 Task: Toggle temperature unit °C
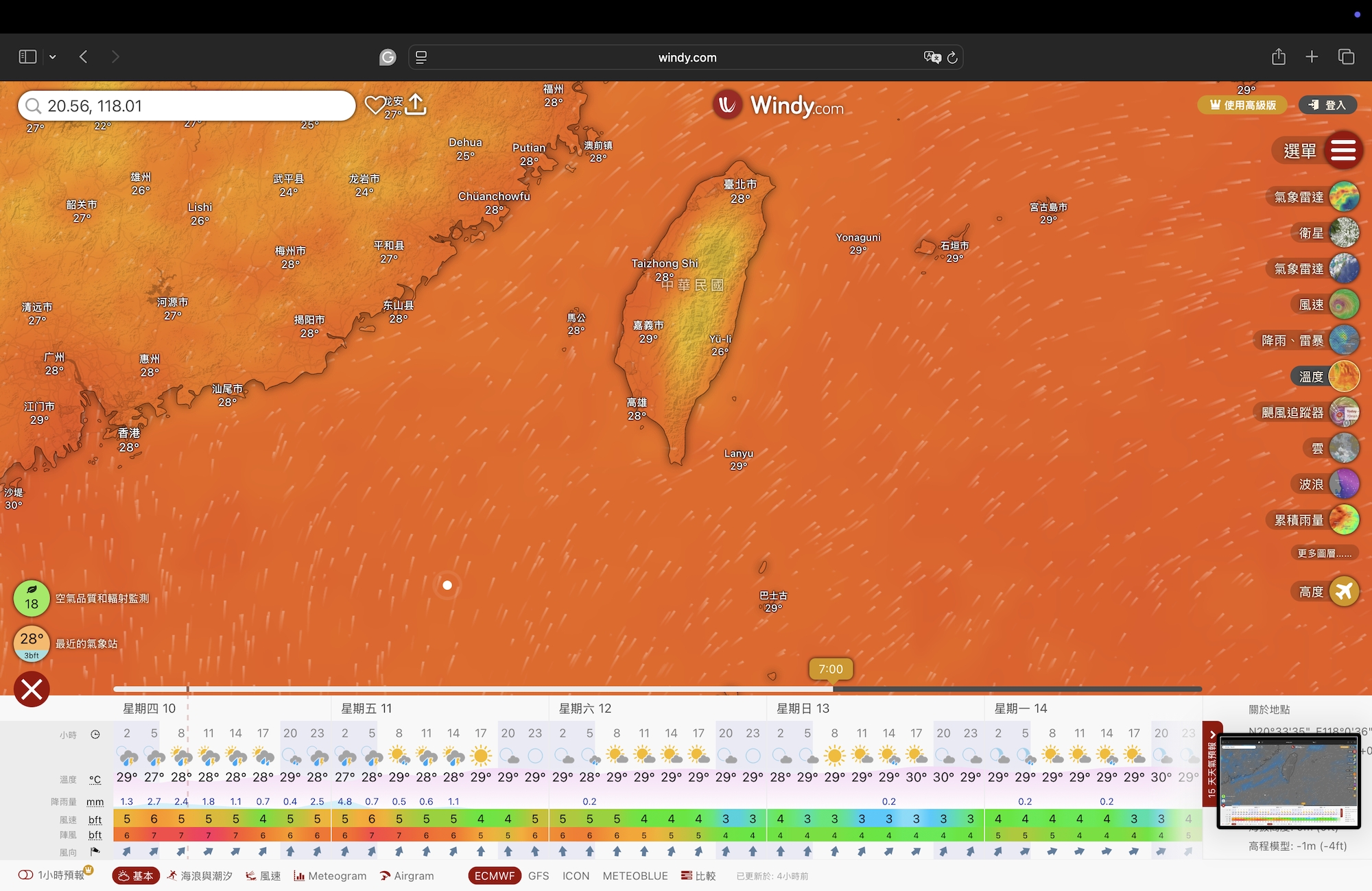coord(95,779)
